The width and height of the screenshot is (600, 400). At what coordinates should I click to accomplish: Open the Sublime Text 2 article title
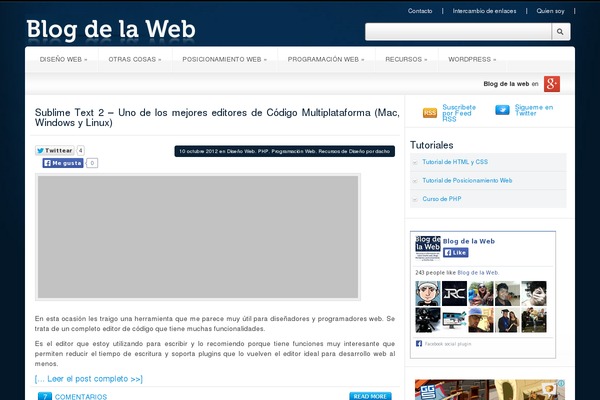pos(217,118)
